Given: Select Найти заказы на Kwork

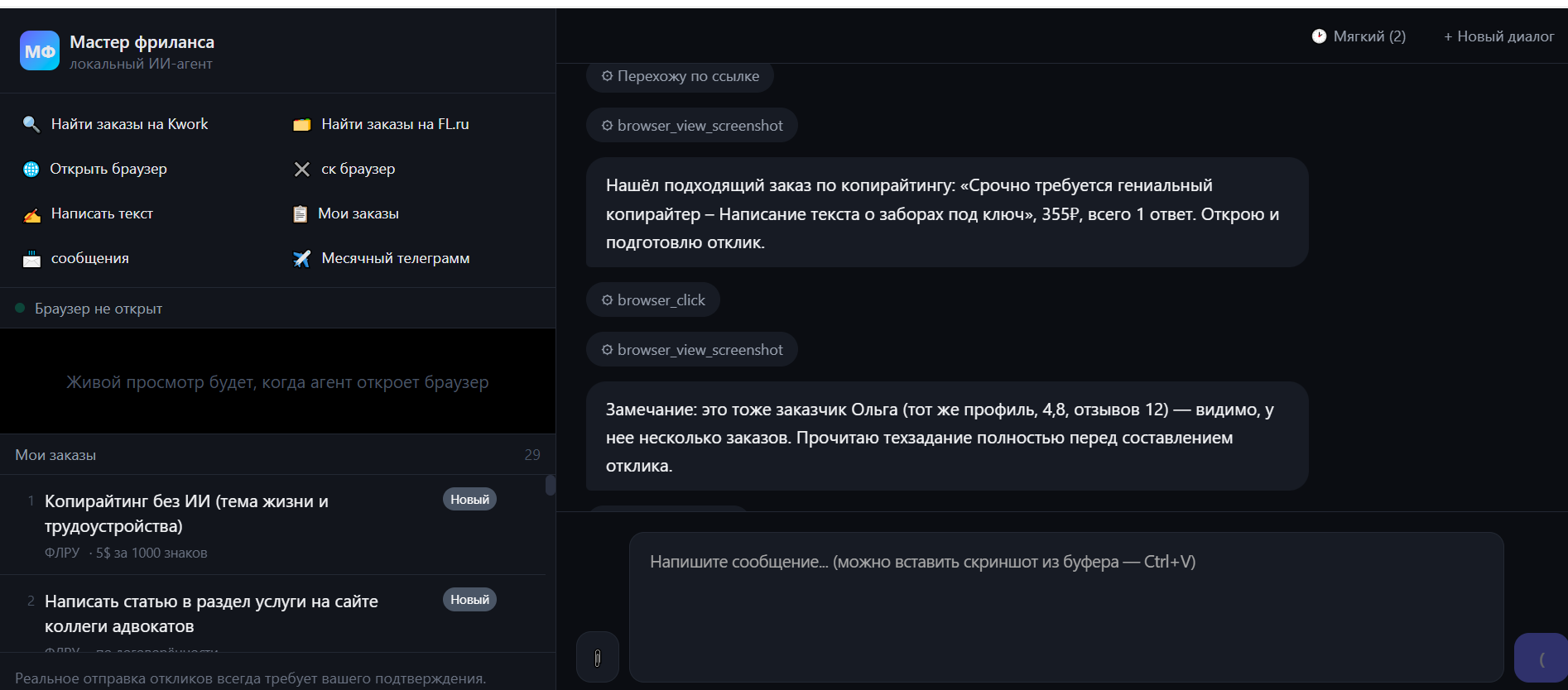Looking at the screenshot, I should point(116,124).
